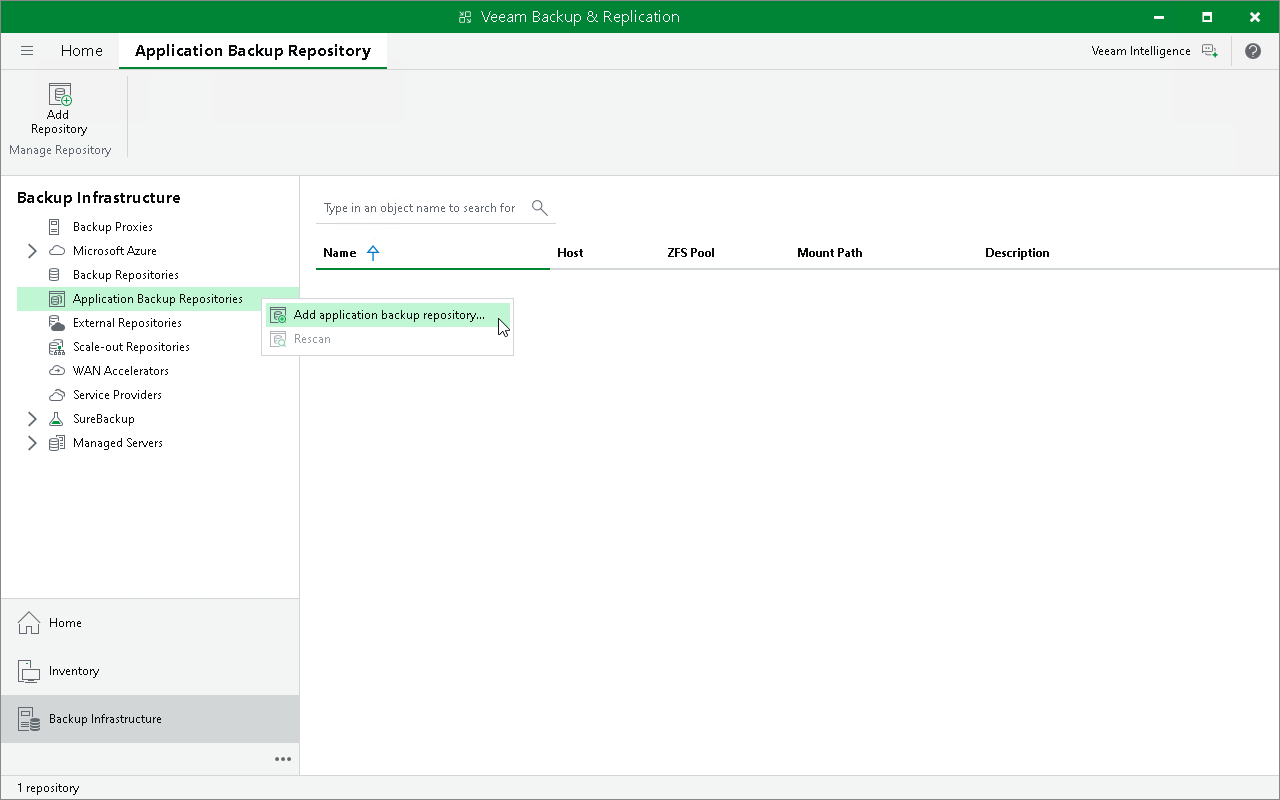Click the Veeam Intelligence label
The height and width of the screenshot is (800, 1280).
tap(1141, 51)
